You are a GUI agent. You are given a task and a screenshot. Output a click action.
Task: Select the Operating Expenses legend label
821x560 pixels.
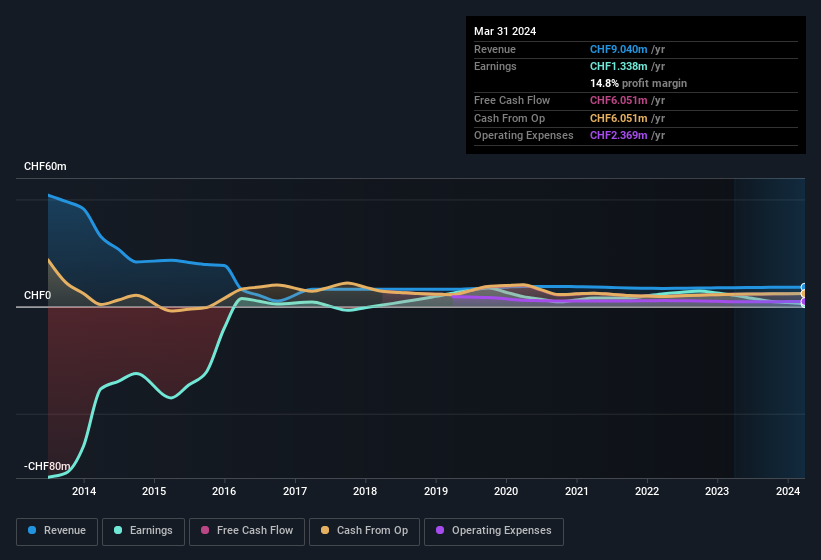point(501,530)
